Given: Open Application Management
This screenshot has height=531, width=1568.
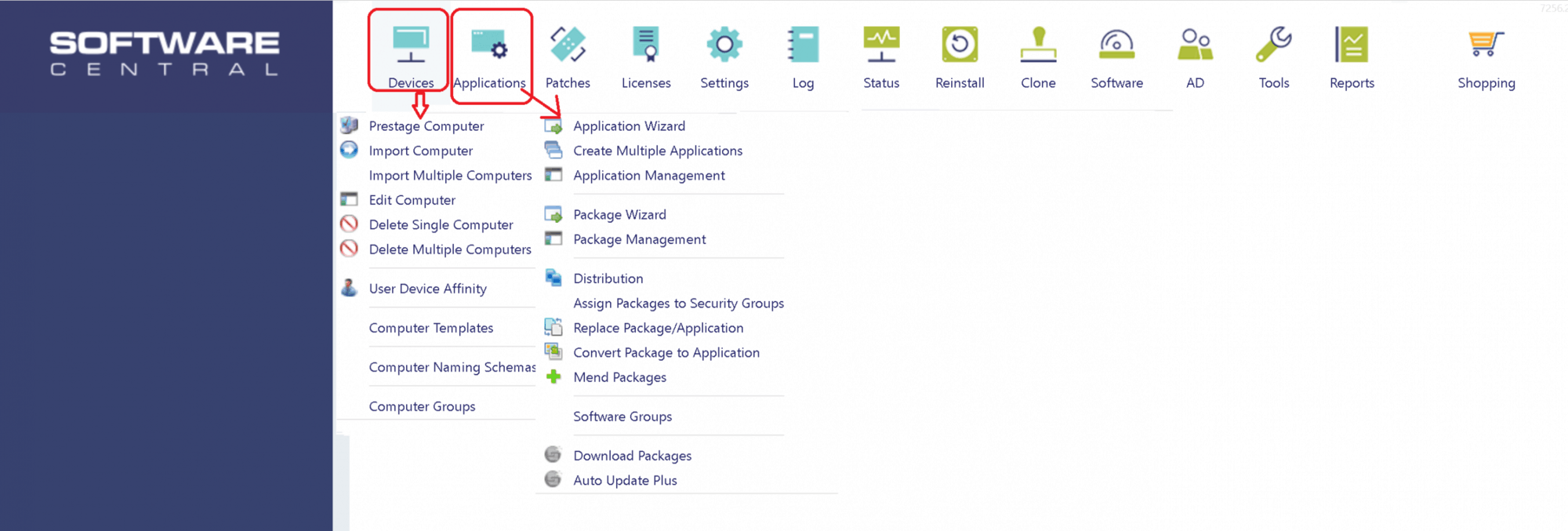Looking at the screenshot, I should point(649,176).
